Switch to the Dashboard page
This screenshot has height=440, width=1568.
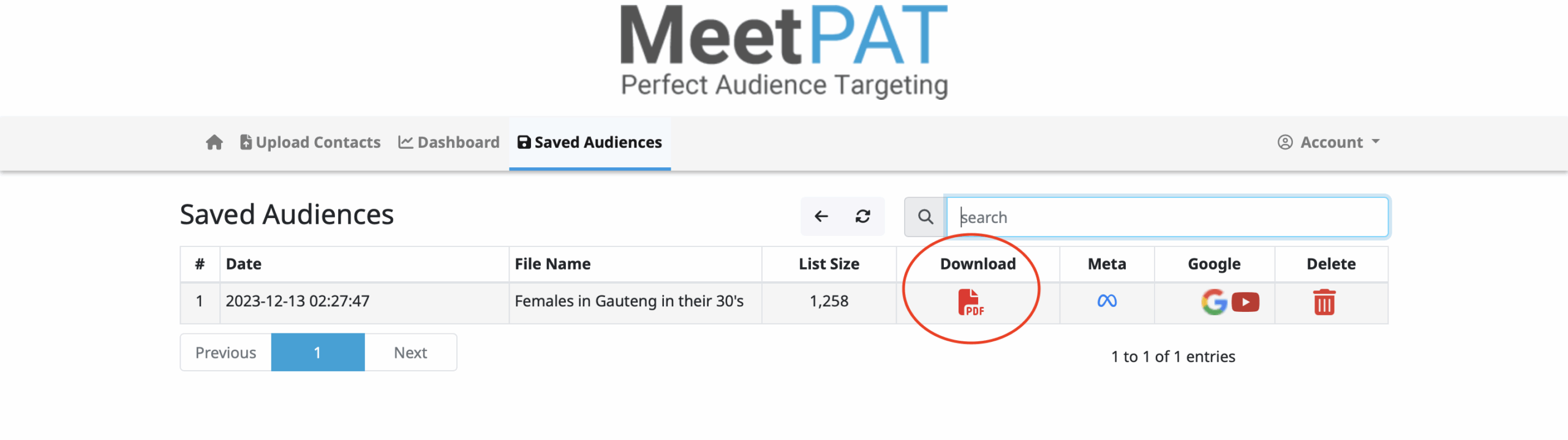[449, 142]
